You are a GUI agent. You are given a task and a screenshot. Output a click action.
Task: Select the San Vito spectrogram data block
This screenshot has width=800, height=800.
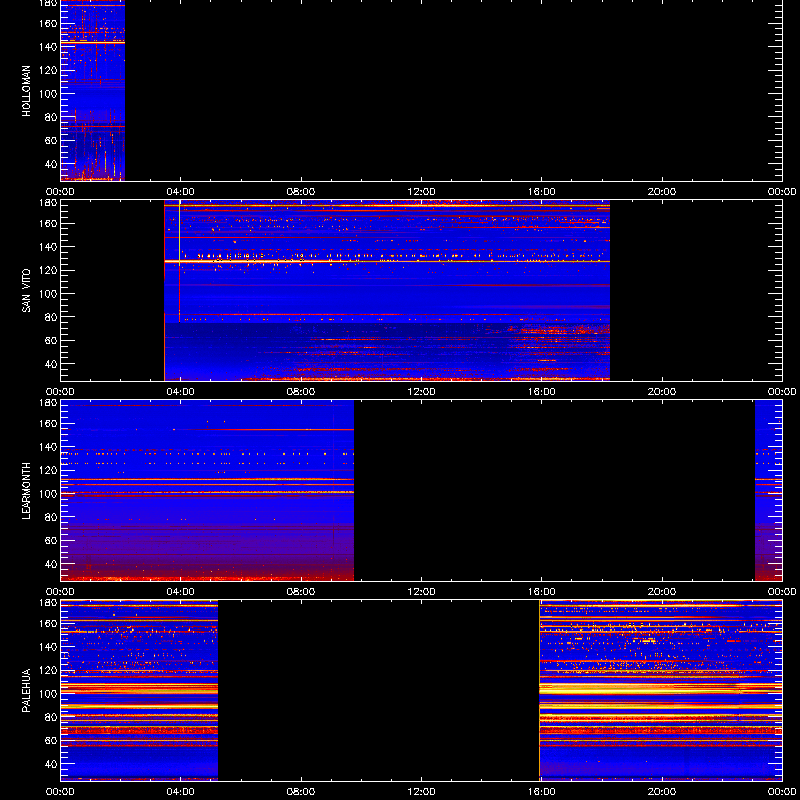pos(387,290)
